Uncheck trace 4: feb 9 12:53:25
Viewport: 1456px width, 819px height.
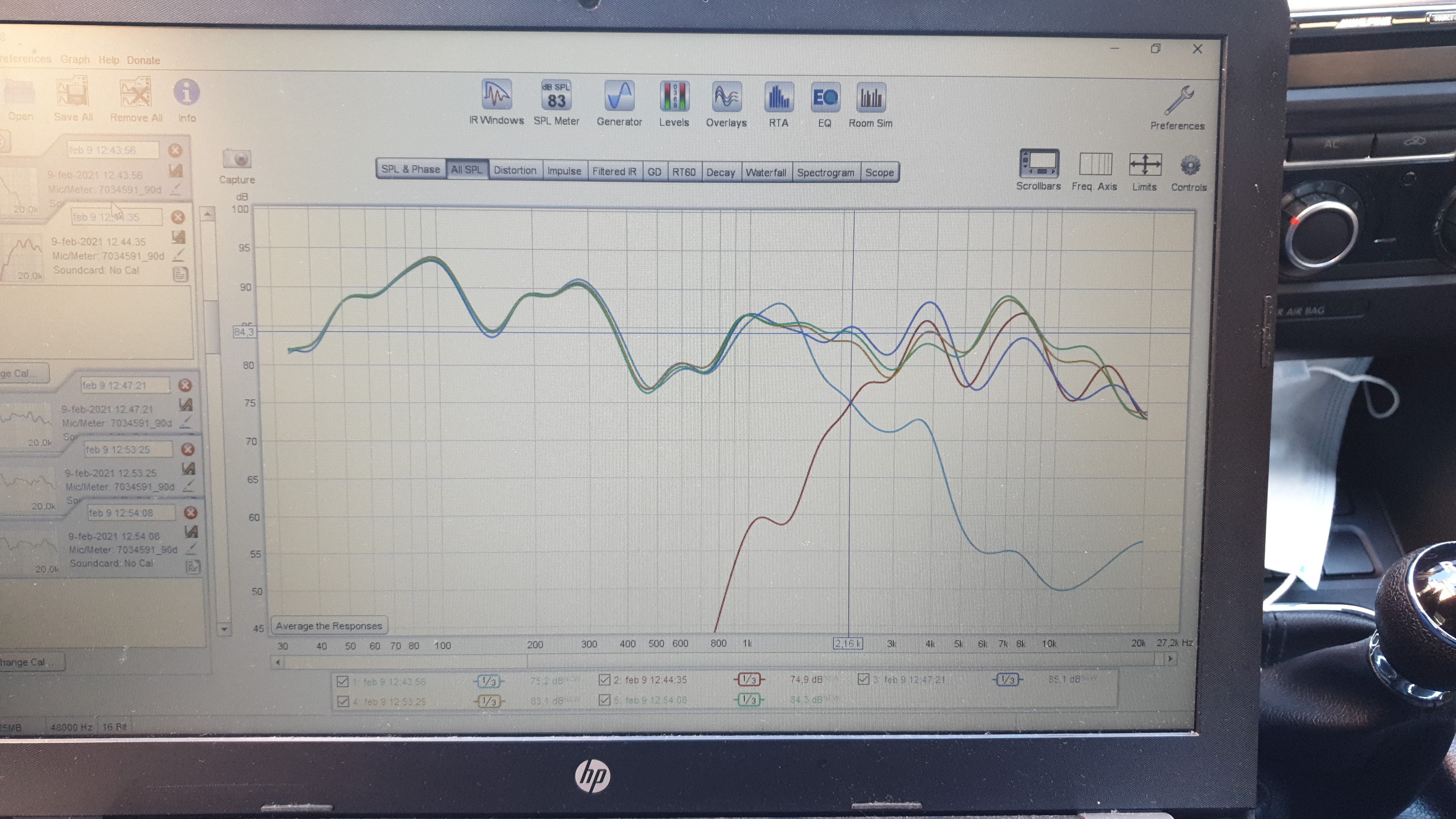click(342, 701)
